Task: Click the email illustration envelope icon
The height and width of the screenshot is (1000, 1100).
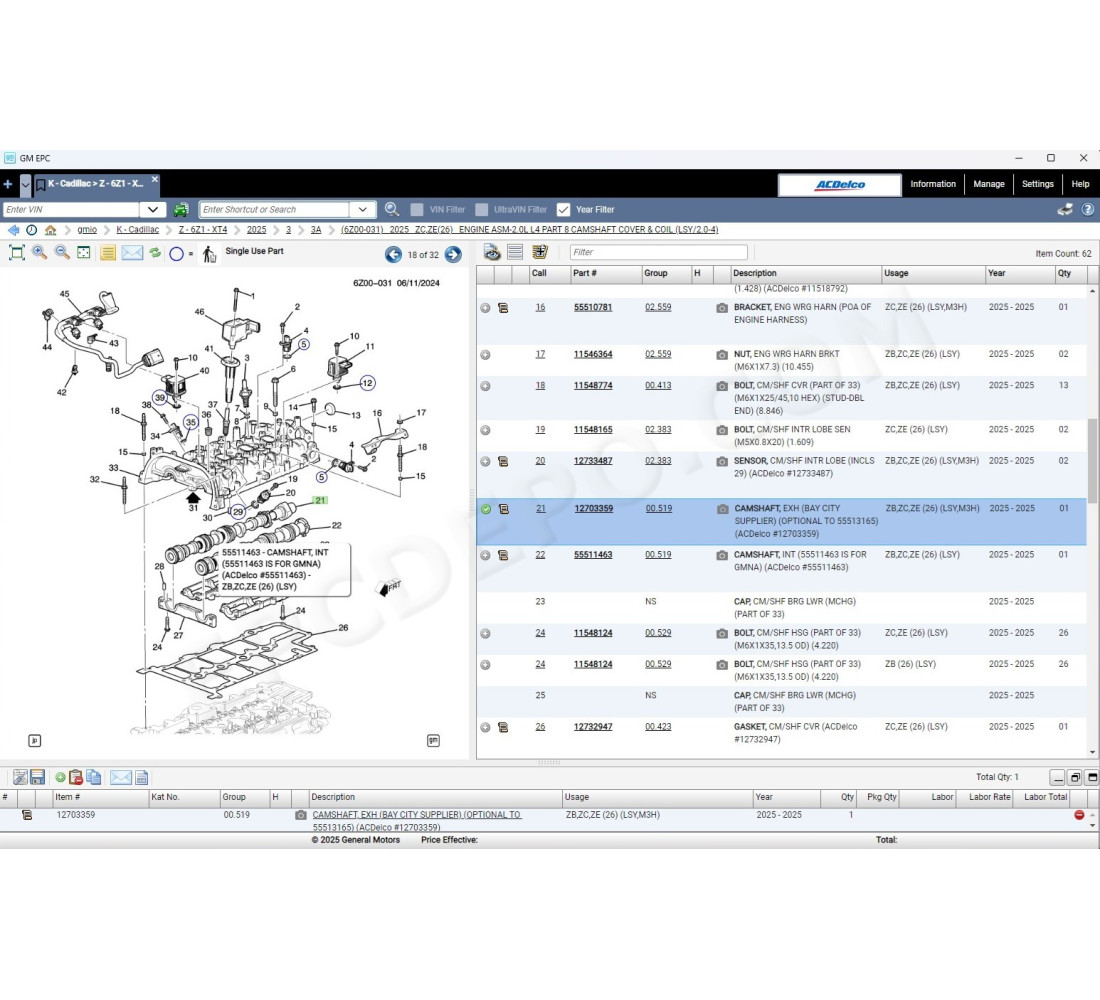Action: coord(132,253)
